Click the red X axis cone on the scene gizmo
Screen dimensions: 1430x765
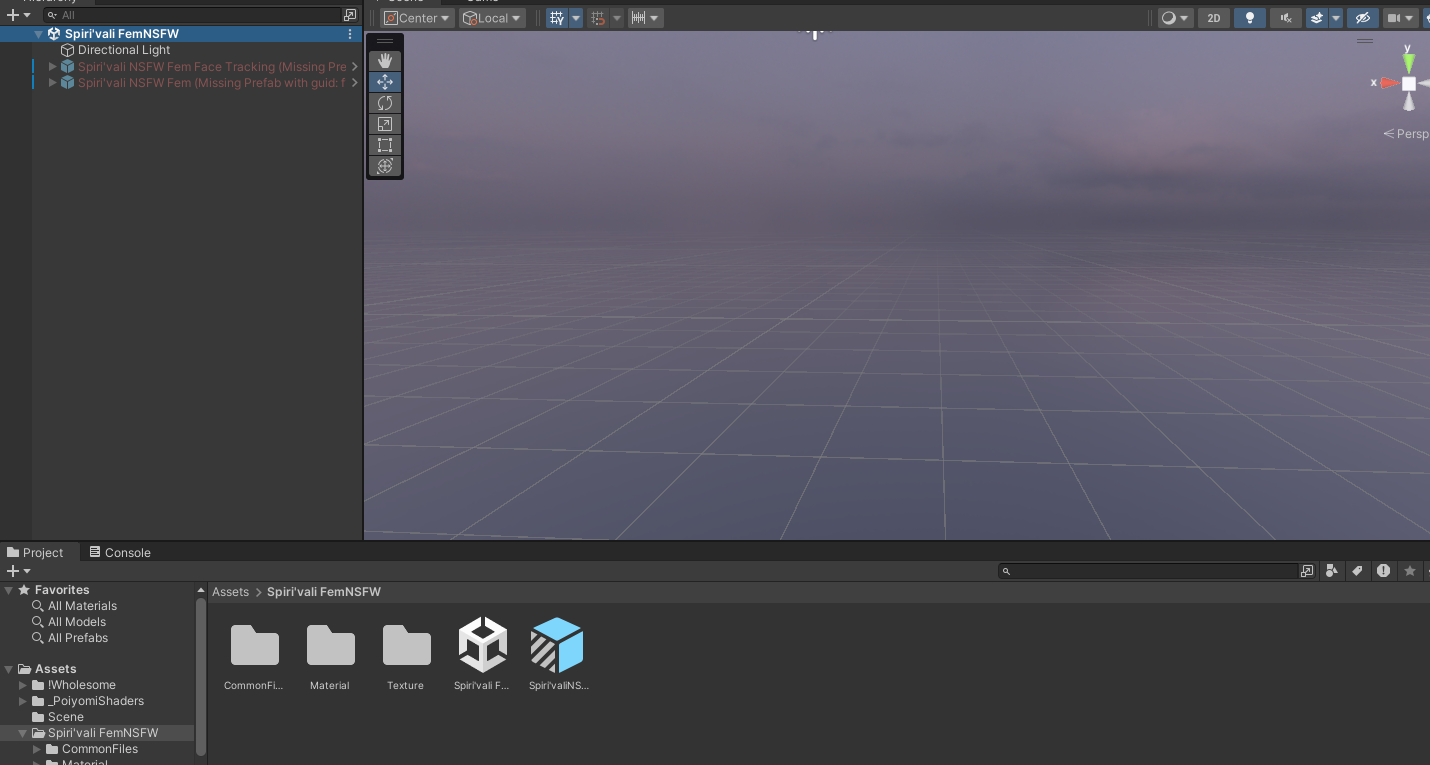1390,83
